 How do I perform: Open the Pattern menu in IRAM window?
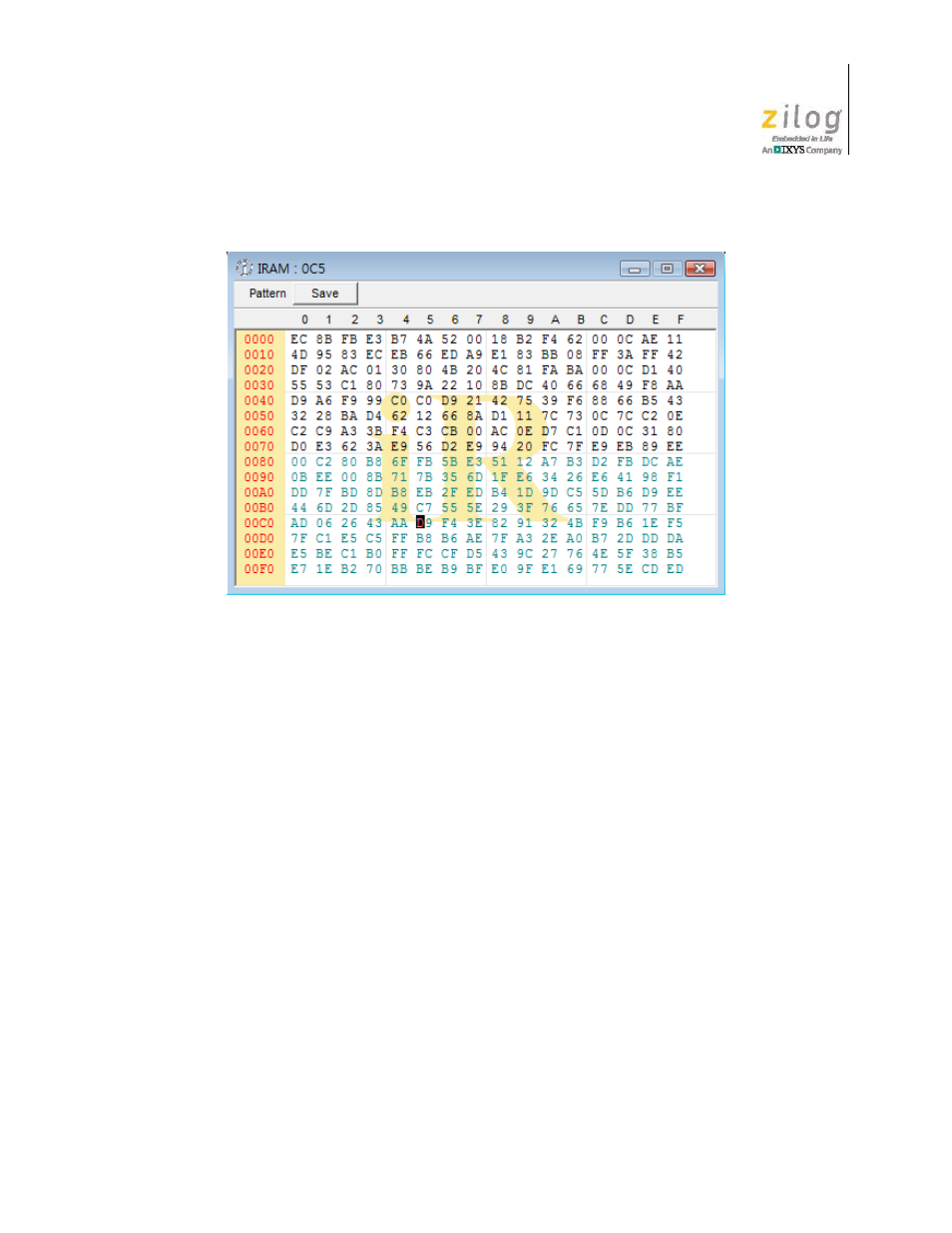267,294
